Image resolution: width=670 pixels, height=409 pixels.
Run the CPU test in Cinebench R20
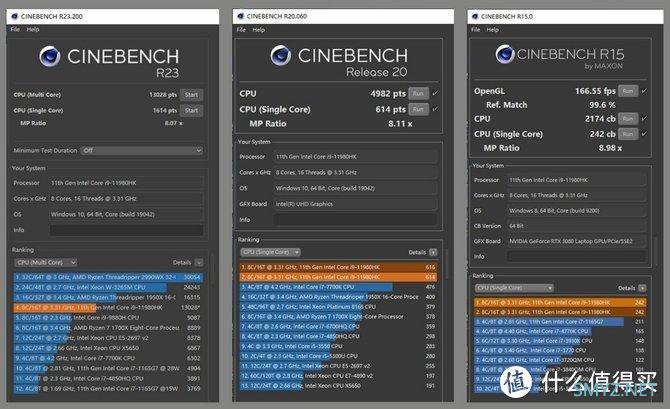click(x=418, y=93)
